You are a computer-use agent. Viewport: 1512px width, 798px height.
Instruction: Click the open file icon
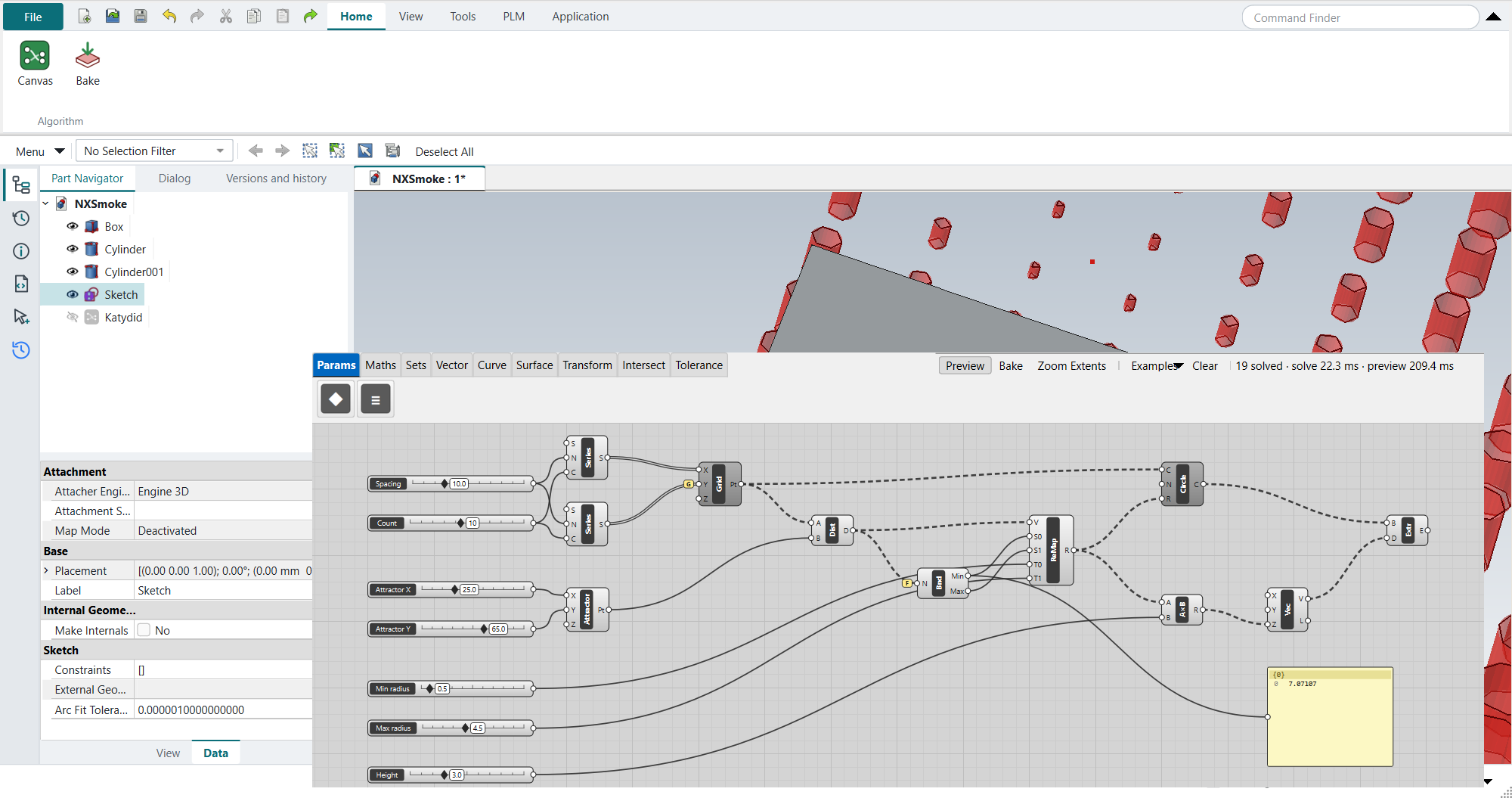(x=113, y=16)
